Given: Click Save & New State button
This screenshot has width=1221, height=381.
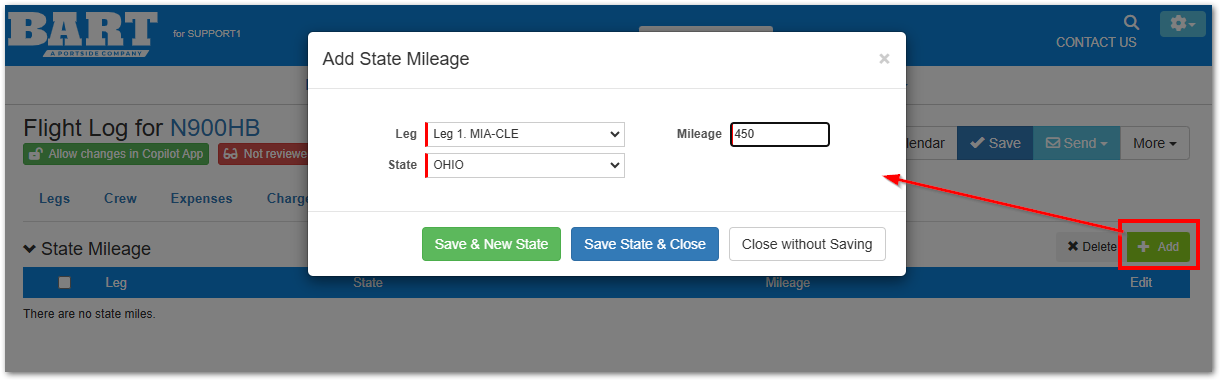Looking at the screenshot, I should (x=491, y=244).
